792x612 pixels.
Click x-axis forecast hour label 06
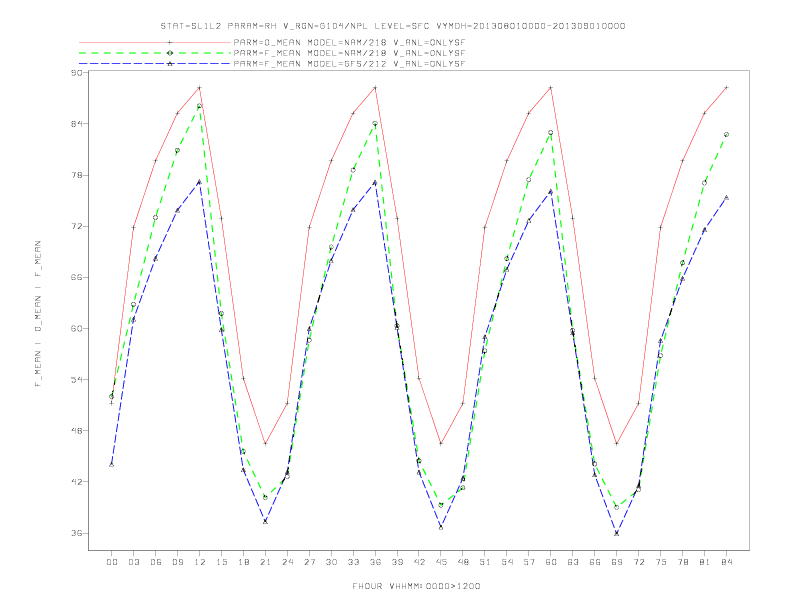(x=156, y=562)
